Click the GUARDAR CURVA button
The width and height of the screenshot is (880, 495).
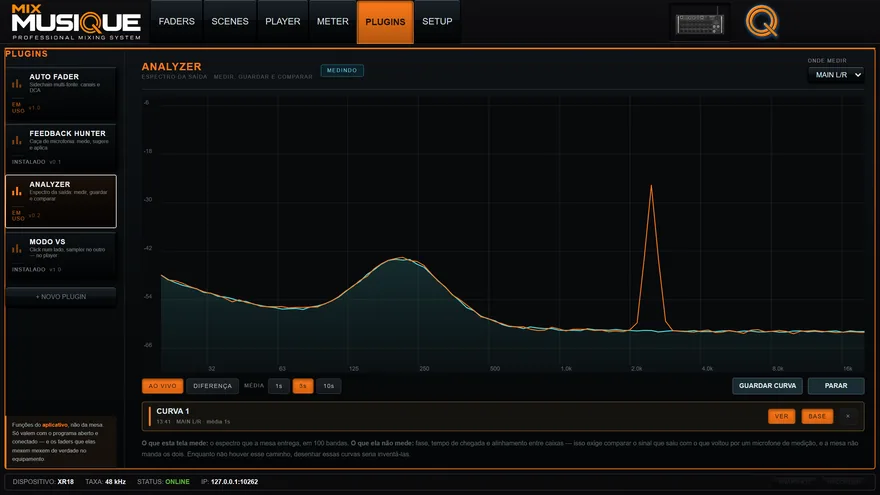tap(767, 386)
